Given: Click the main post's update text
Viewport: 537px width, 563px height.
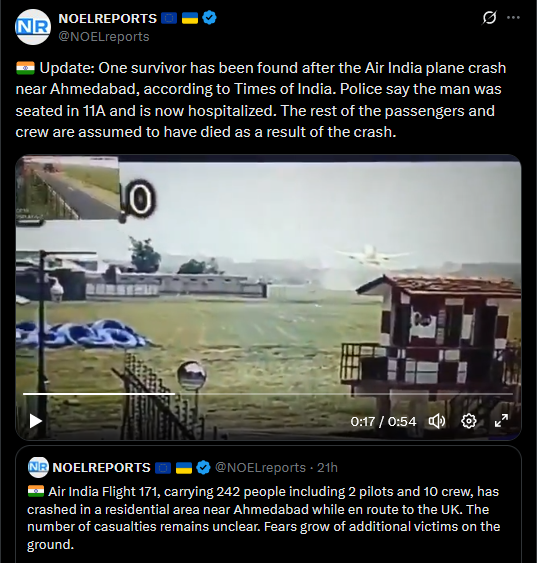Looking at the screenshot, I should pyautogui.click(x=261, y=100).
